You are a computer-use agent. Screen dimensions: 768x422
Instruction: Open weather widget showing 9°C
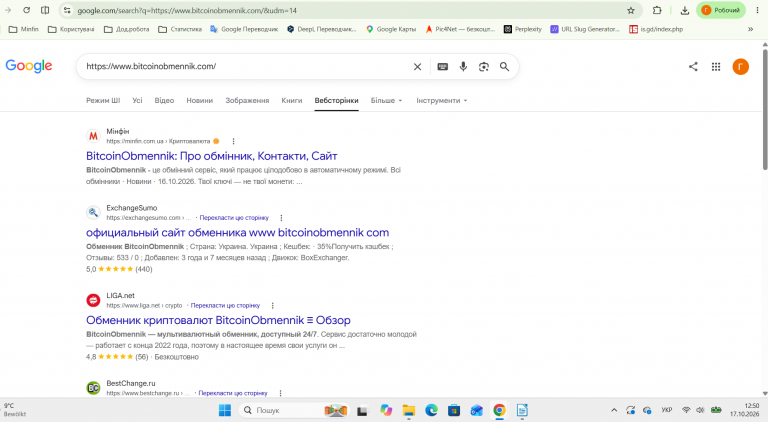[x=15, y=410]
